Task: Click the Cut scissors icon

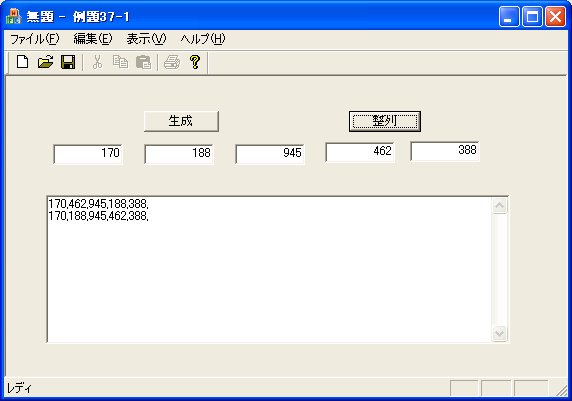Action: 97,62
